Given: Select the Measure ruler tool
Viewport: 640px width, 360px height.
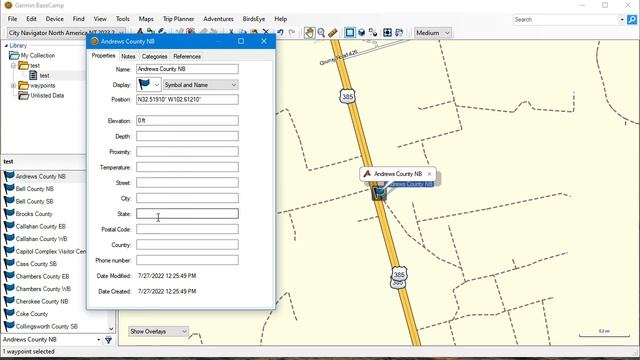Looking at the screenshot, I should point(333,33).
